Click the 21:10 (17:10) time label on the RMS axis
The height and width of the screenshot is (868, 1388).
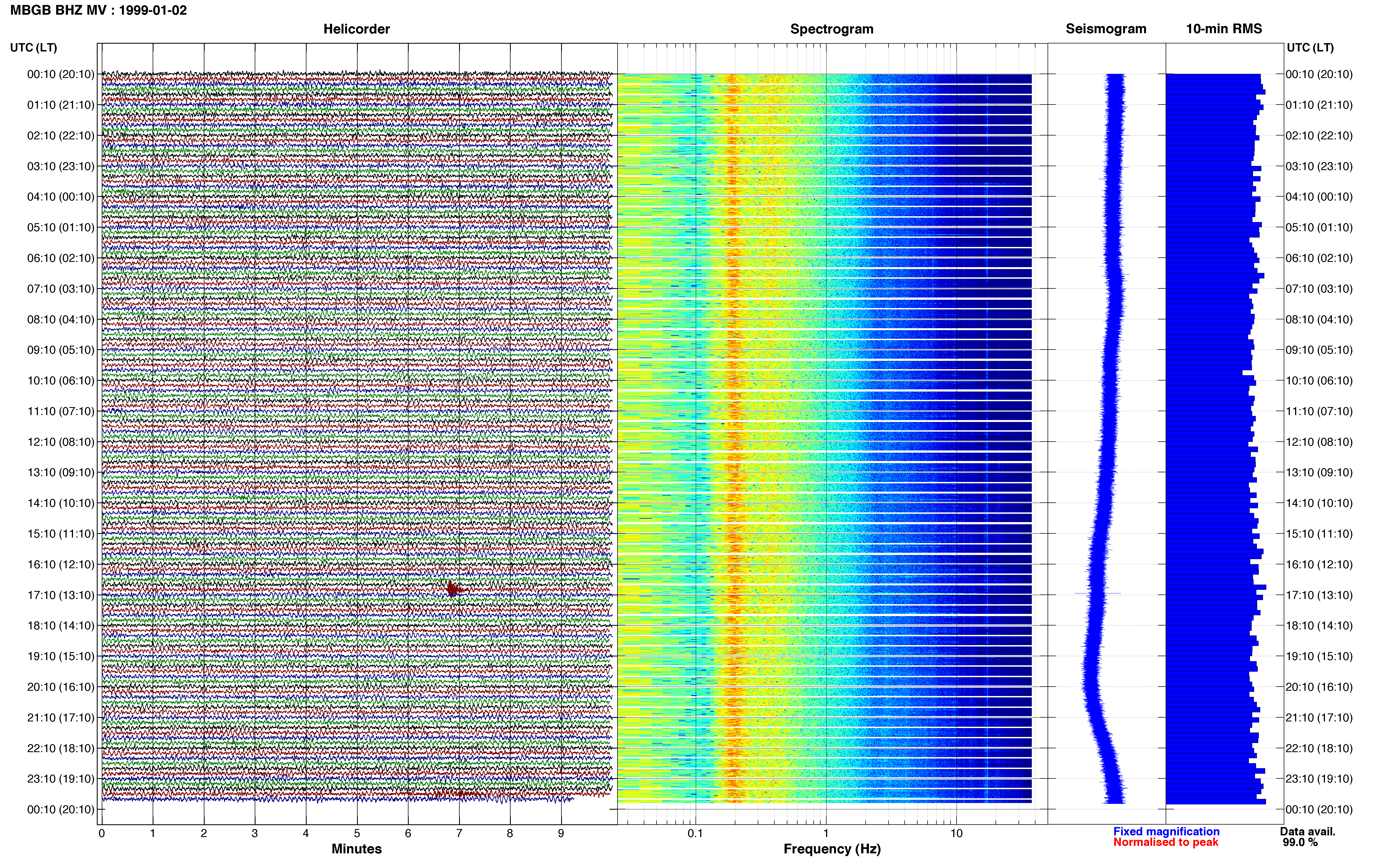point(1319,718)
